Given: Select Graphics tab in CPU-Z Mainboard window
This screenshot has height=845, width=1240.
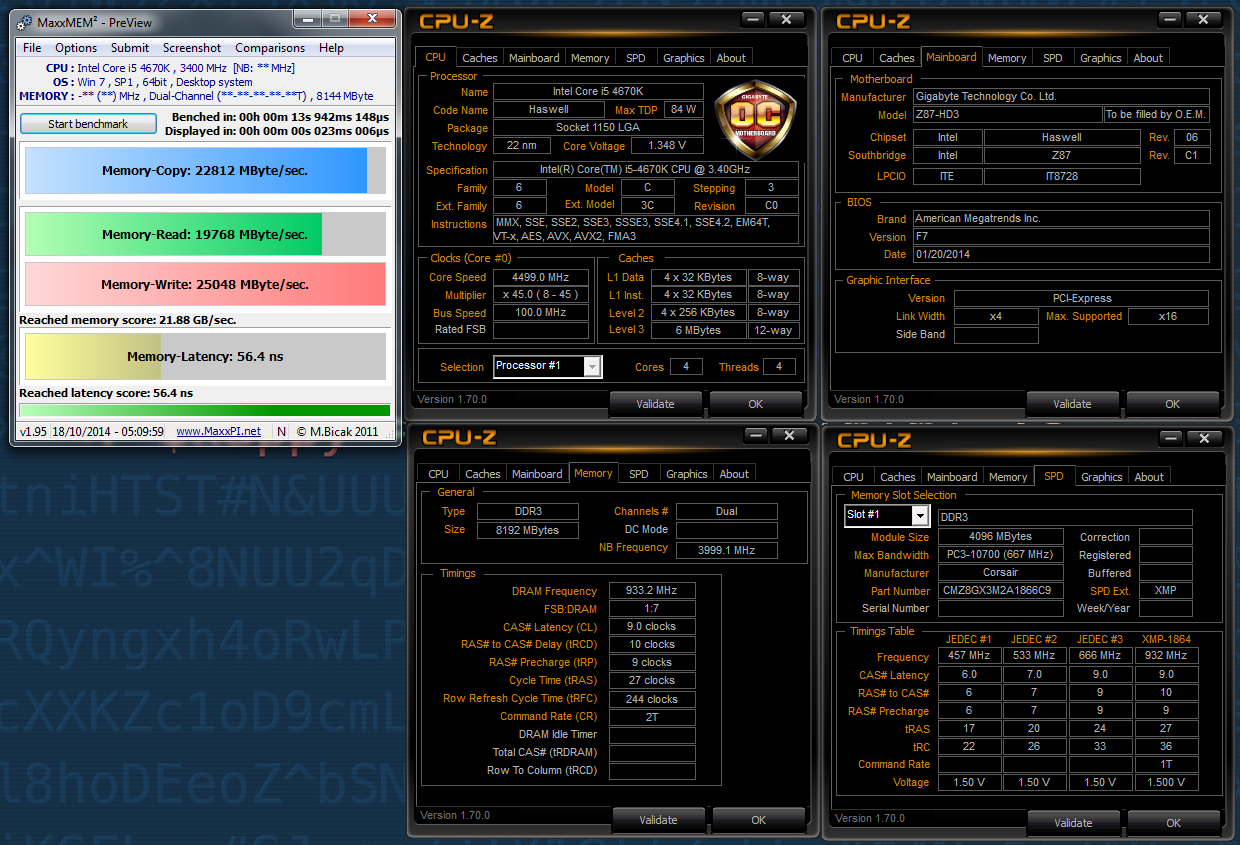Looking at the screenshot, I should [1101, 58].
